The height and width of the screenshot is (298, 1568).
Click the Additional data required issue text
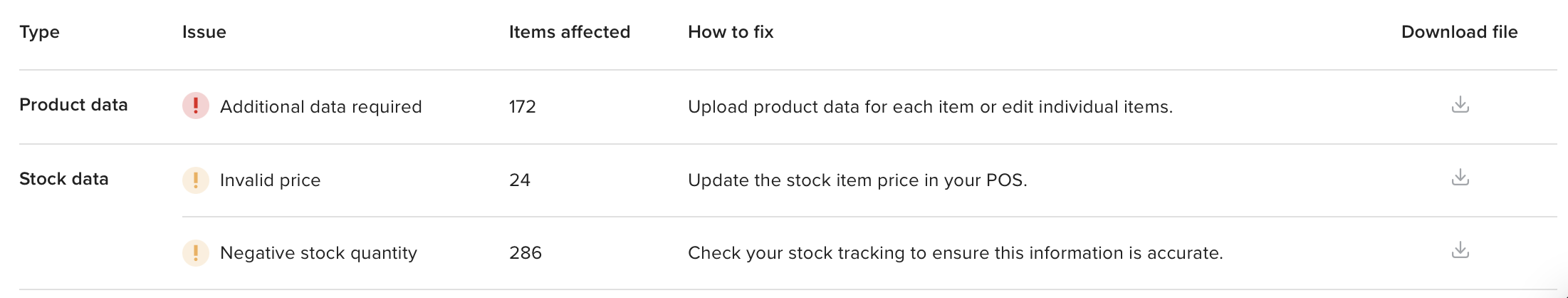320,107
